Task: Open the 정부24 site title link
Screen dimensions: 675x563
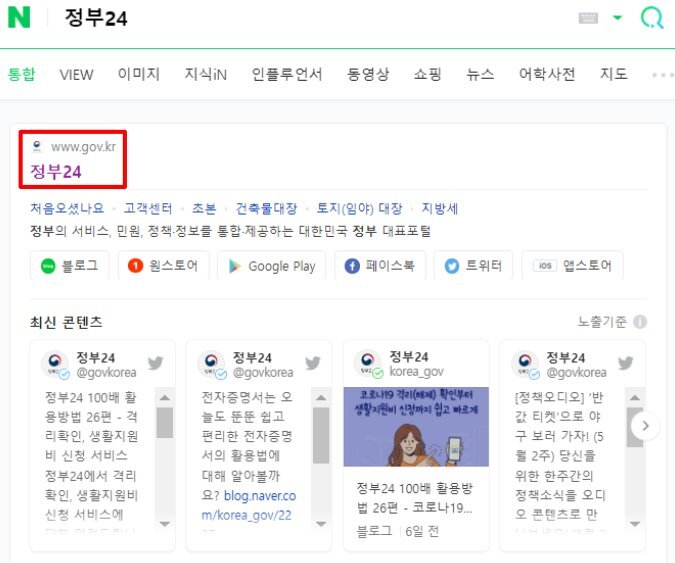Action: [56, 172]
